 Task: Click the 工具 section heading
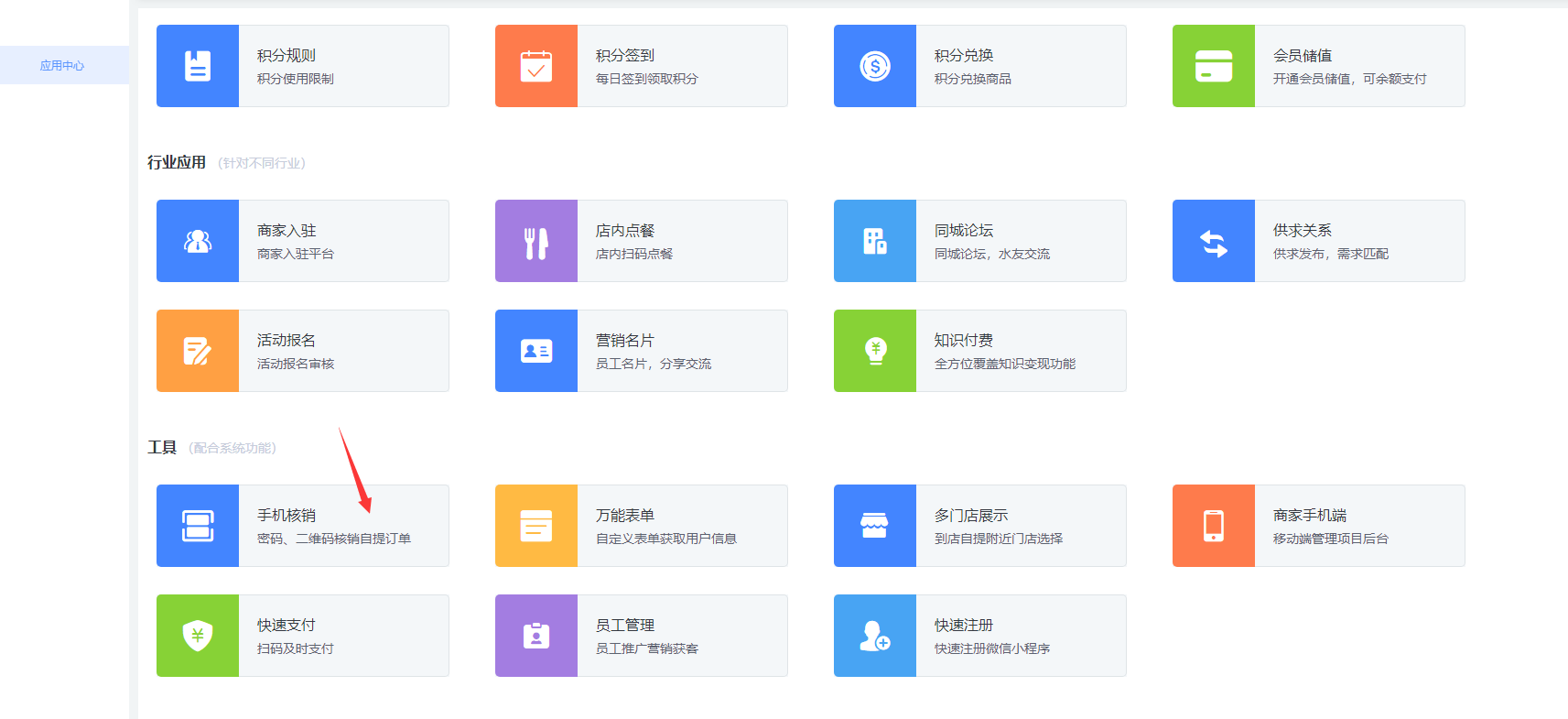162,447
